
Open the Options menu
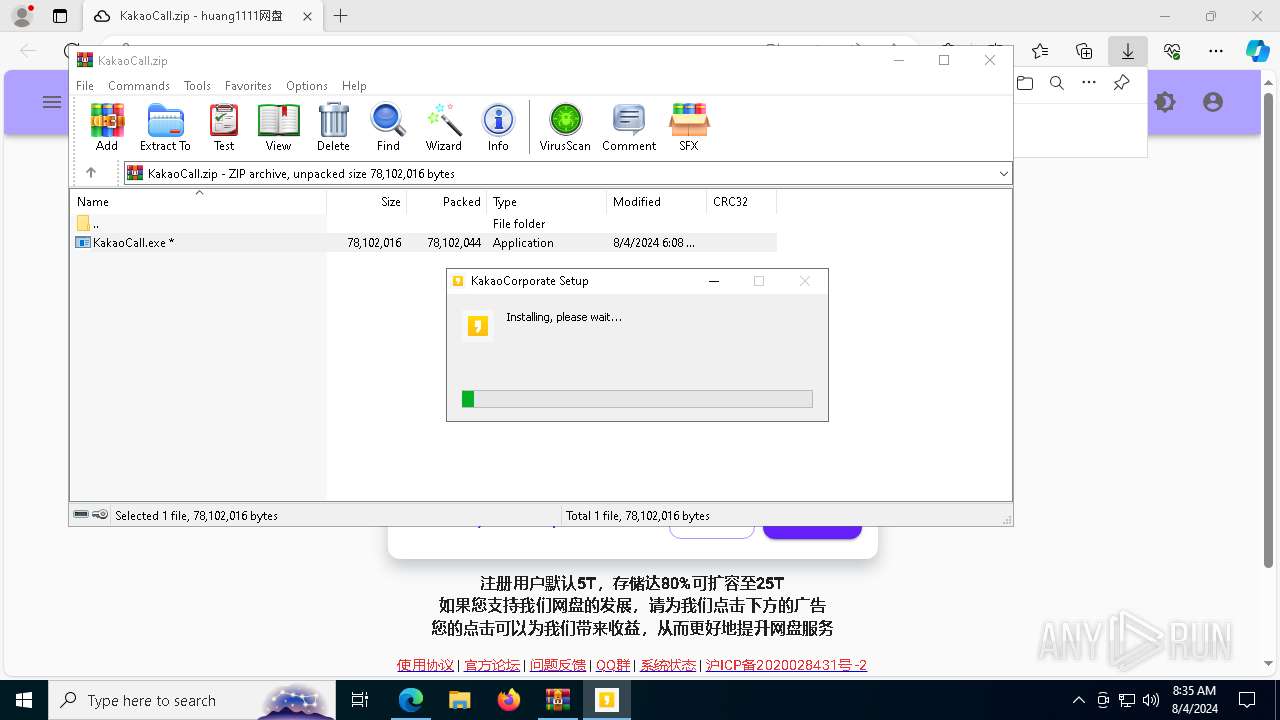pyautogui.click(x=307, y=86)
